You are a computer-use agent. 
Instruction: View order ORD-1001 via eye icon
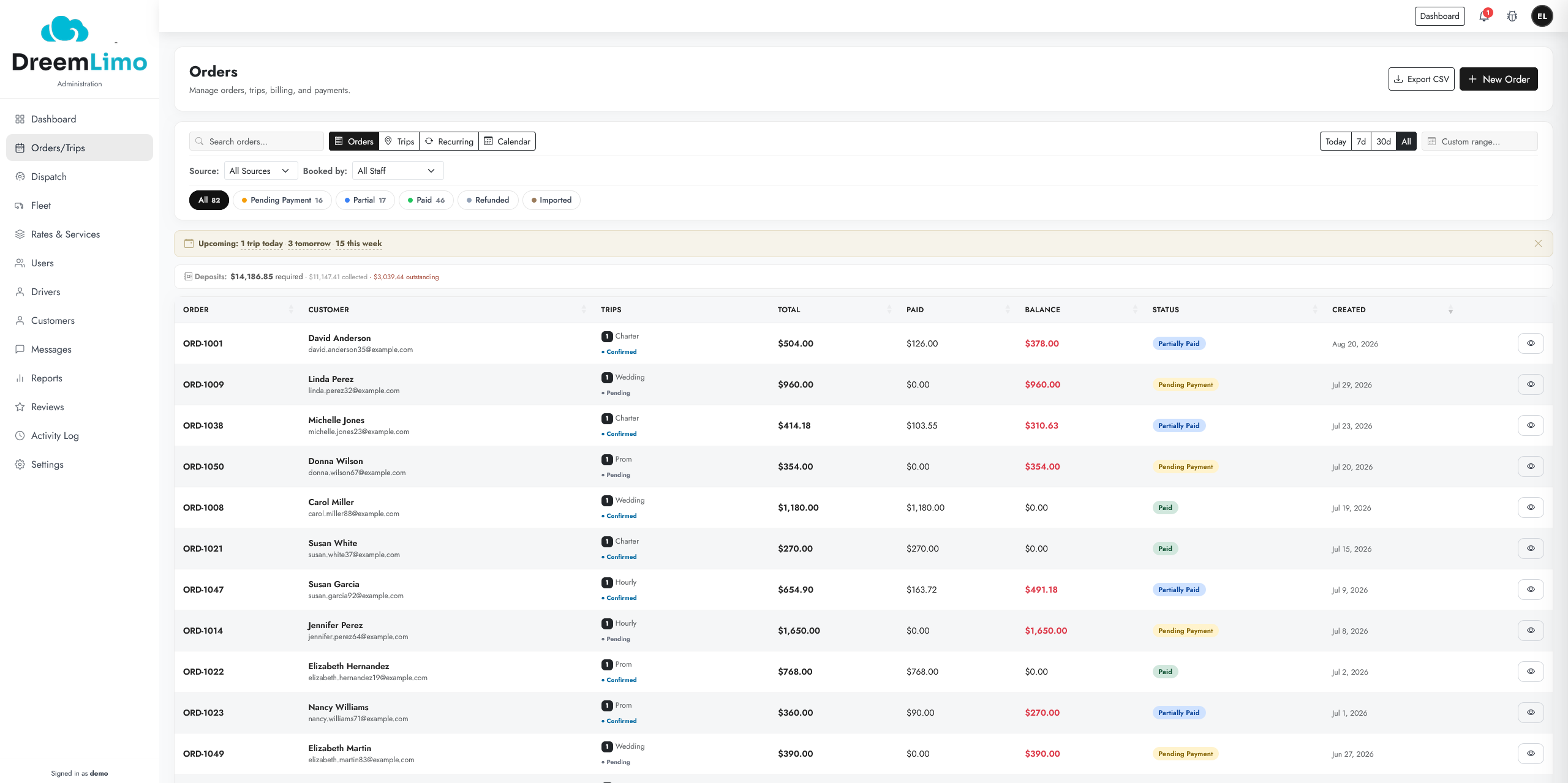[1531, 343]
